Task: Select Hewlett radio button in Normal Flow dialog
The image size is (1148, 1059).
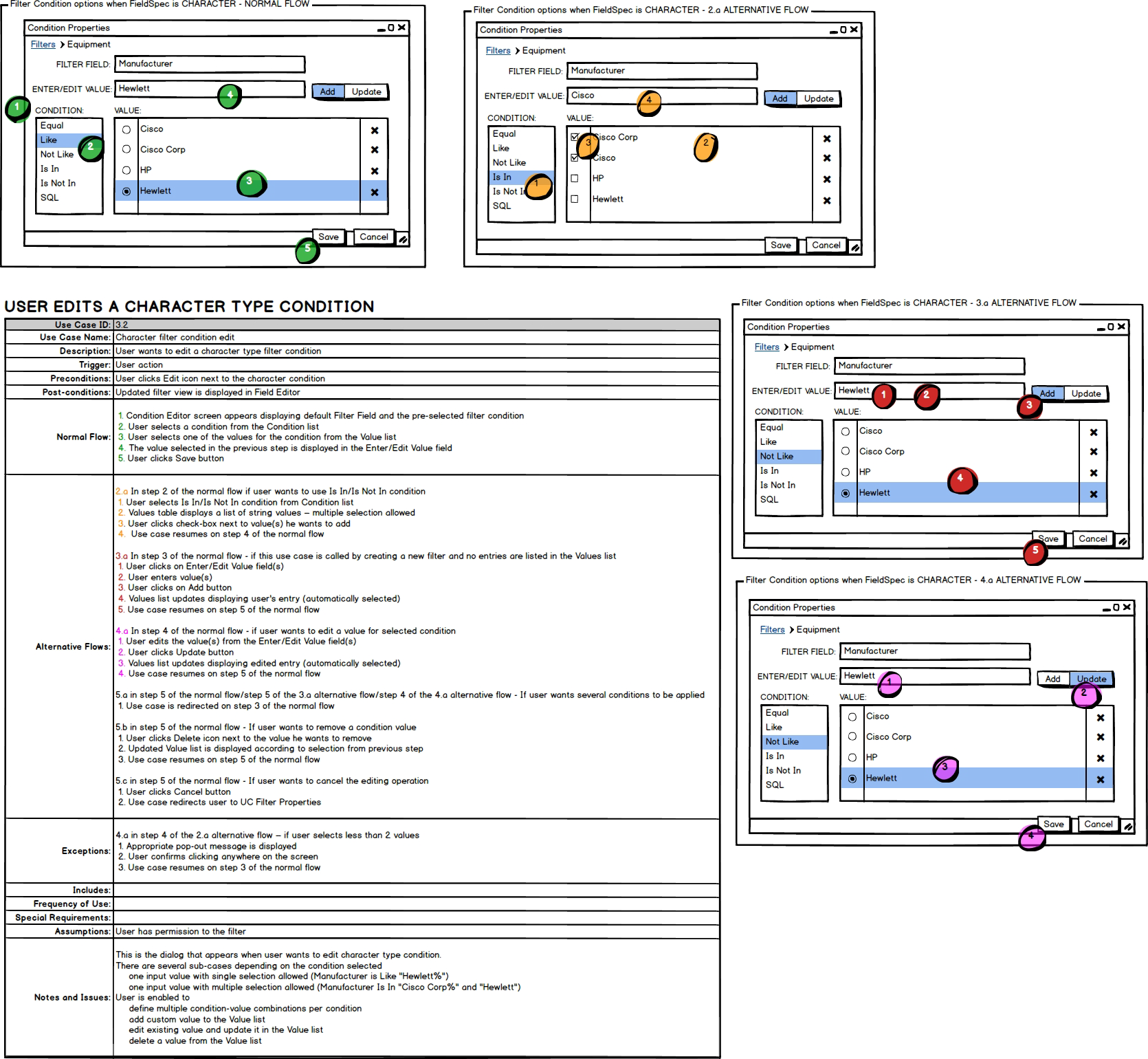Action: click(x=126, y=191)
